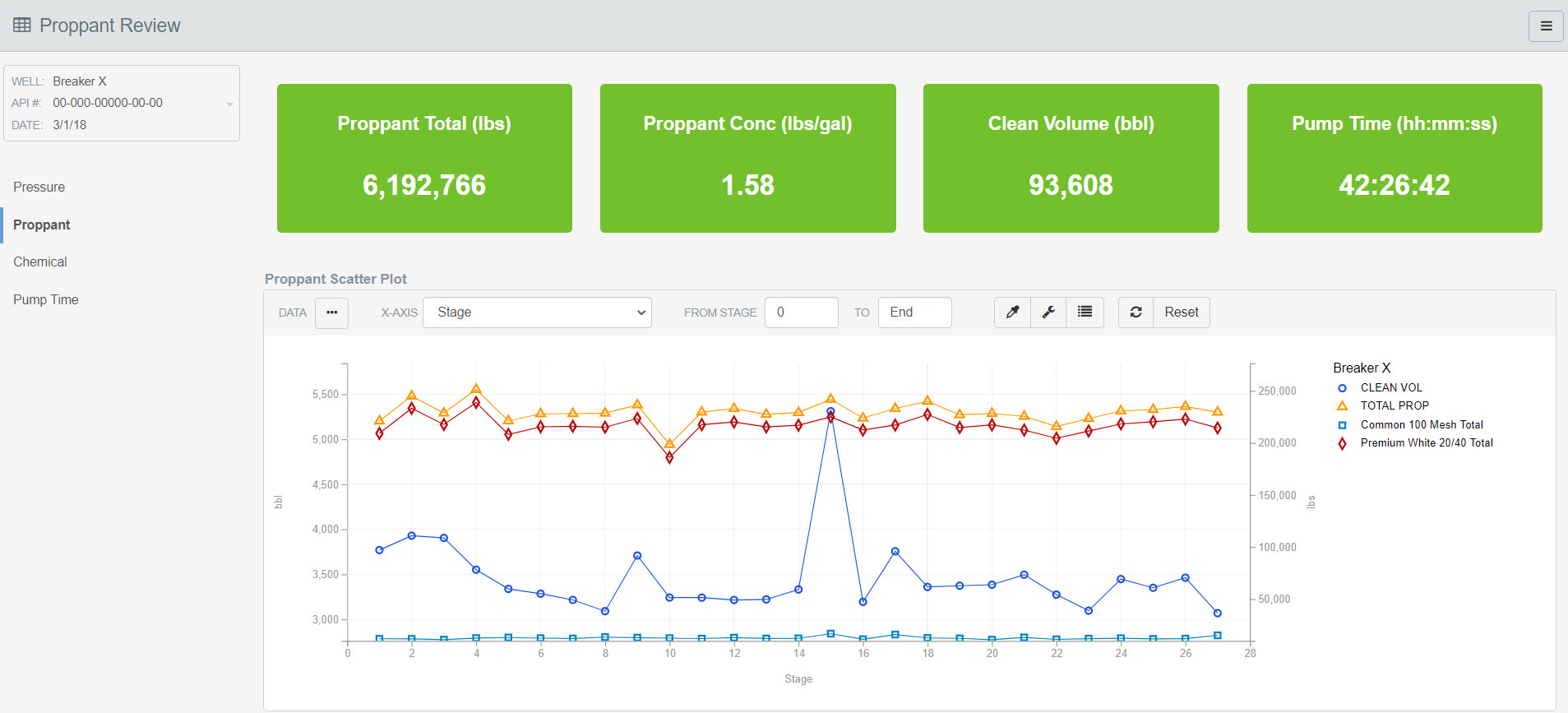
Task: Click the Proppant Review table icon
Action: tap(22, 25)
